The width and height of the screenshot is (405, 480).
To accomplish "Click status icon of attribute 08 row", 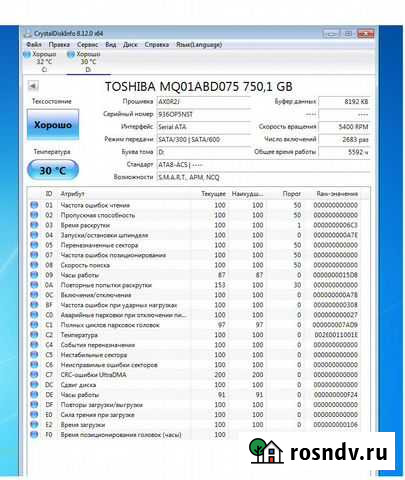I will [34, 265].
